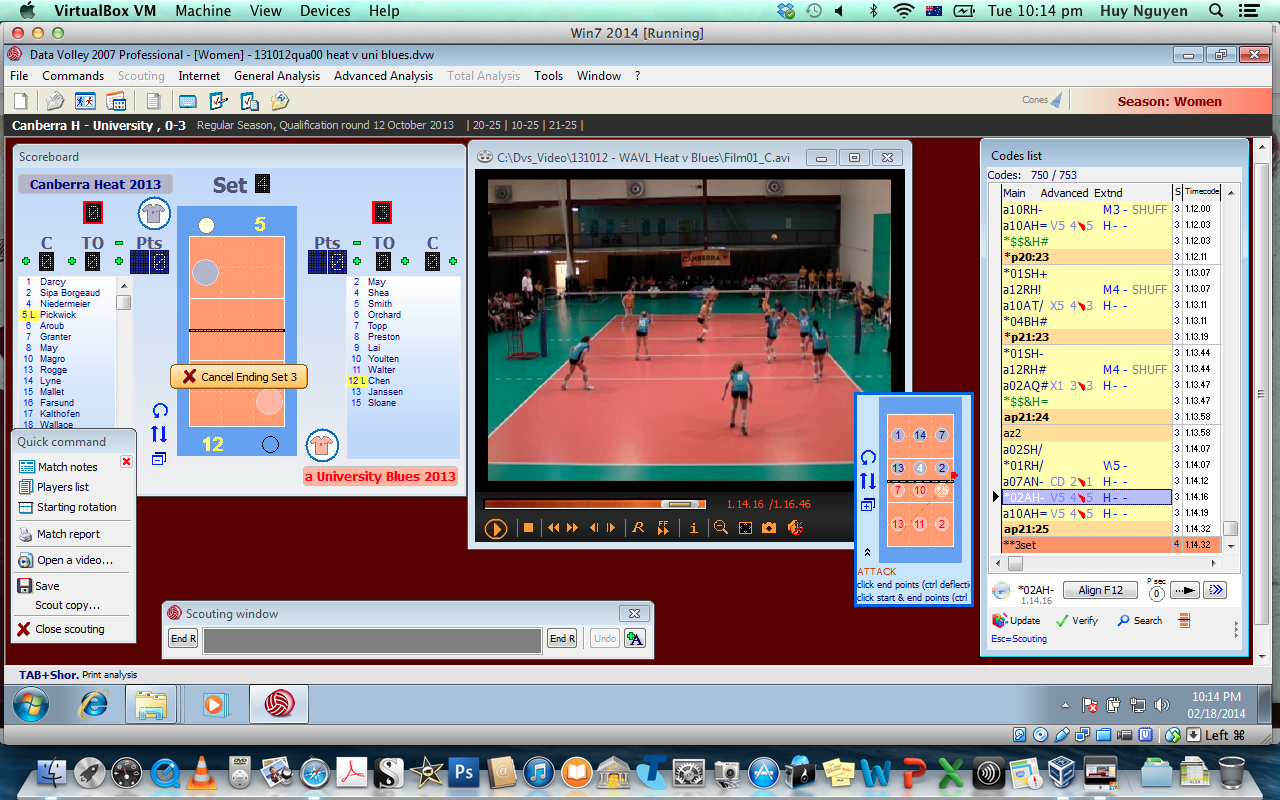Rewind the video using the double-left arrows
This screenshot has width=1280, height=800.
(553, 528)
